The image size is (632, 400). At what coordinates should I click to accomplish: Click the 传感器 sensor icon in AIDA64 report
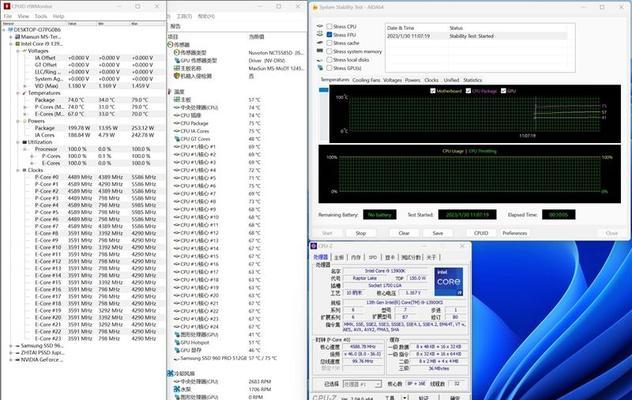click(170, 44)
